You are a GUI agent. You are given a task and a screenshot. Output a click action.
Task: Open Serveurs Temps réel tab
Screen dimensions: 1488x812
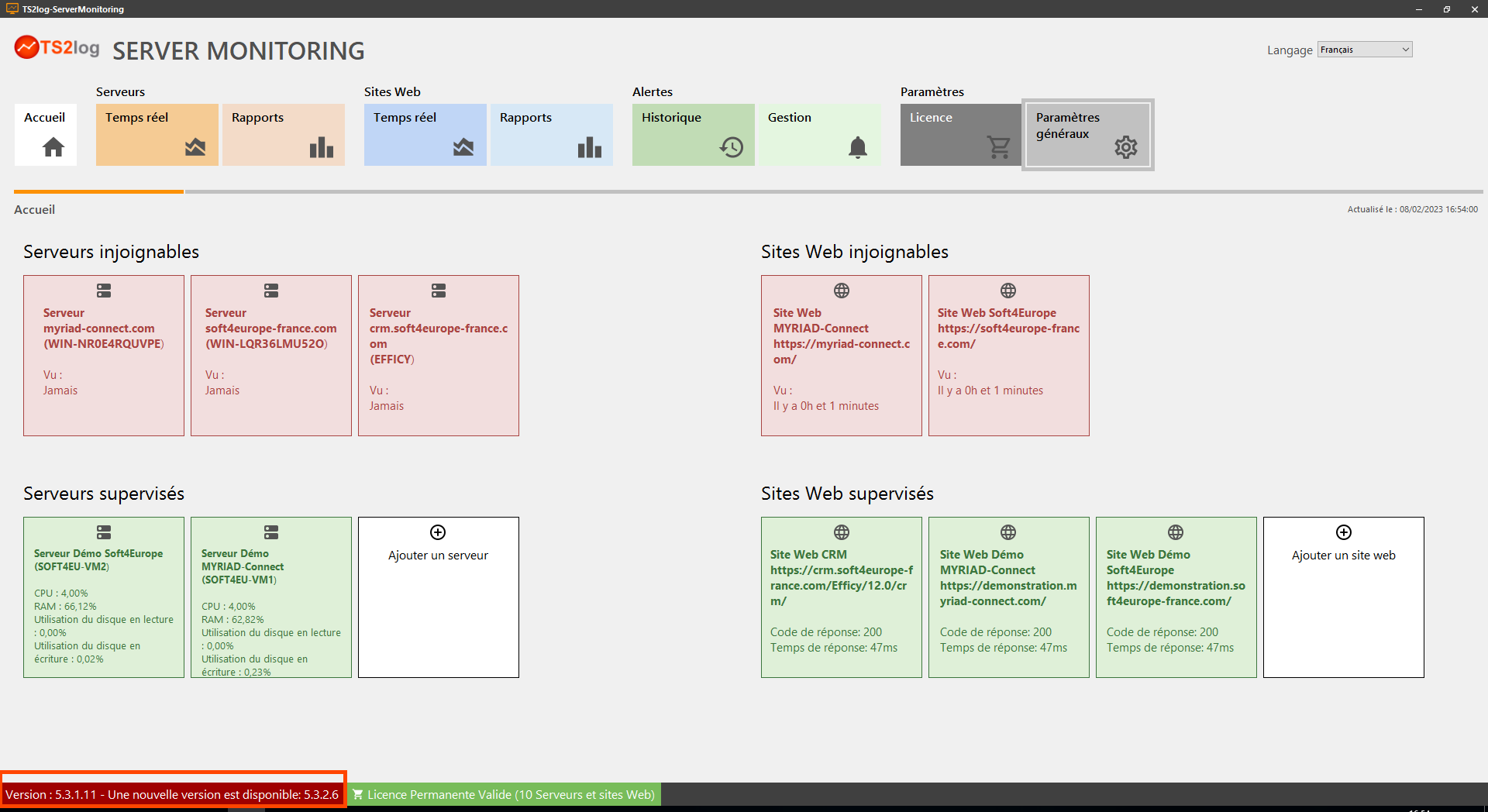tap(157, 135)
